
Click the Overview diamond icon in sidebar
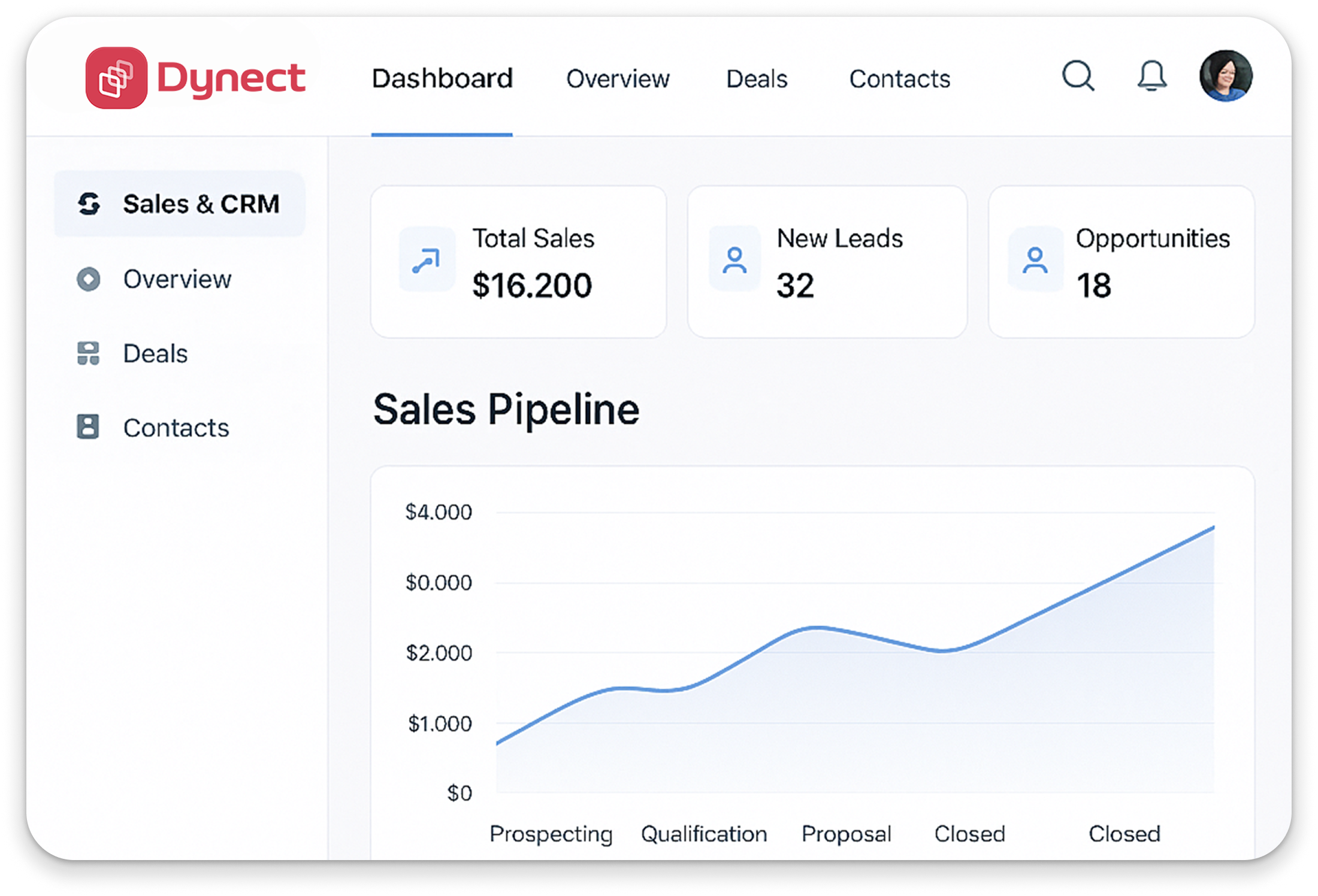89,279
